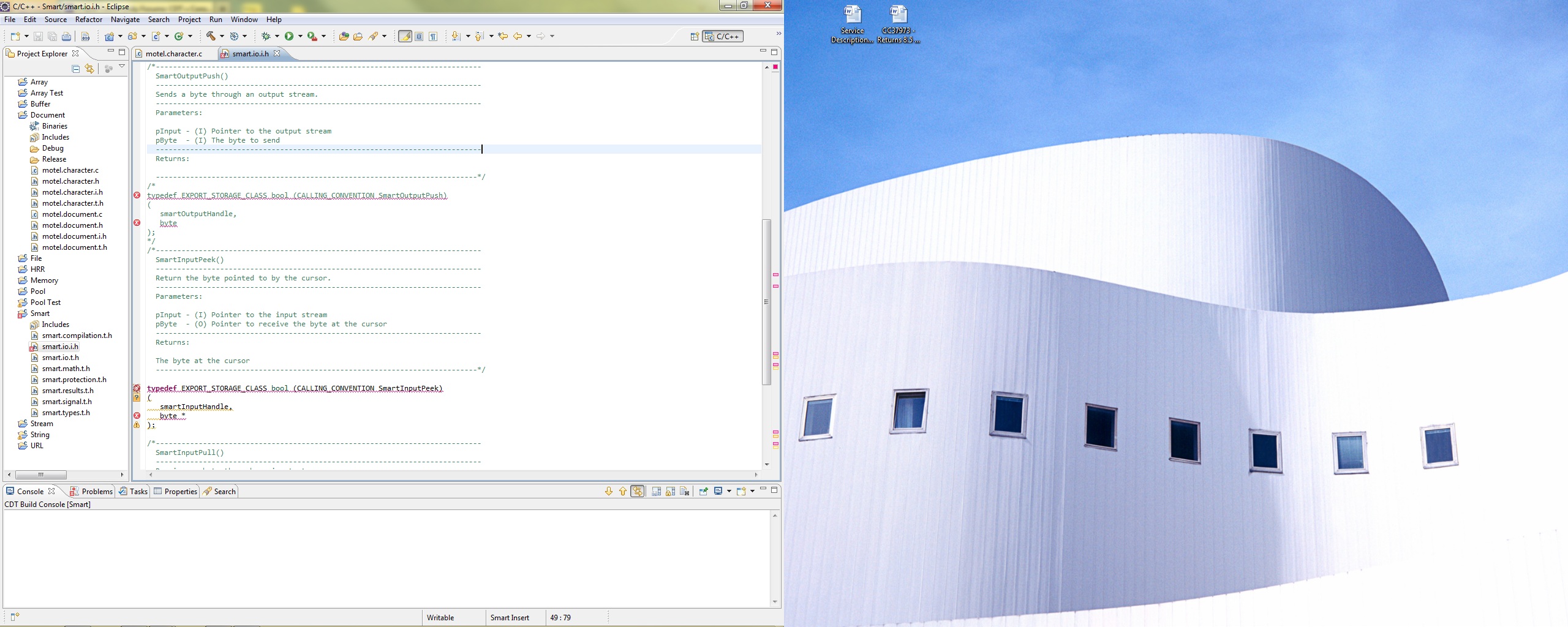The height and width of the screenshot is (627, 1568).
Task: Click the binary 010 toolbar icon
Action: click(x=85, y=36)
